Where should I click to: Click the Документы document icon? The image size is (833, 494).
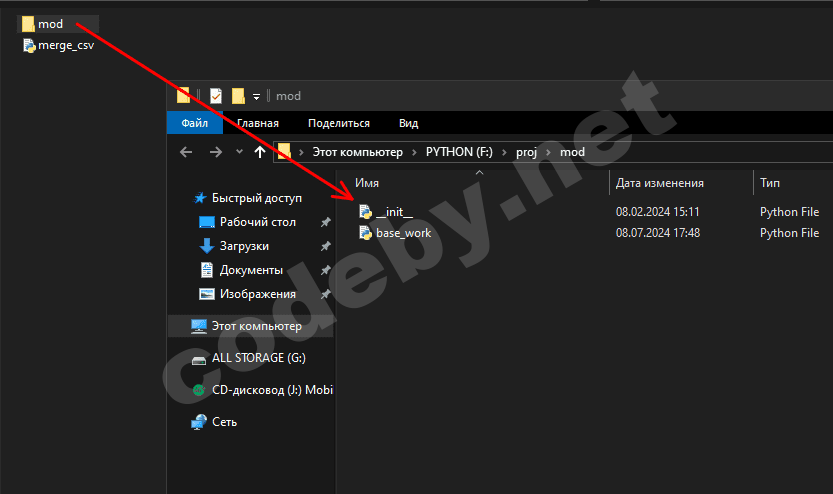tap(207, 270)
